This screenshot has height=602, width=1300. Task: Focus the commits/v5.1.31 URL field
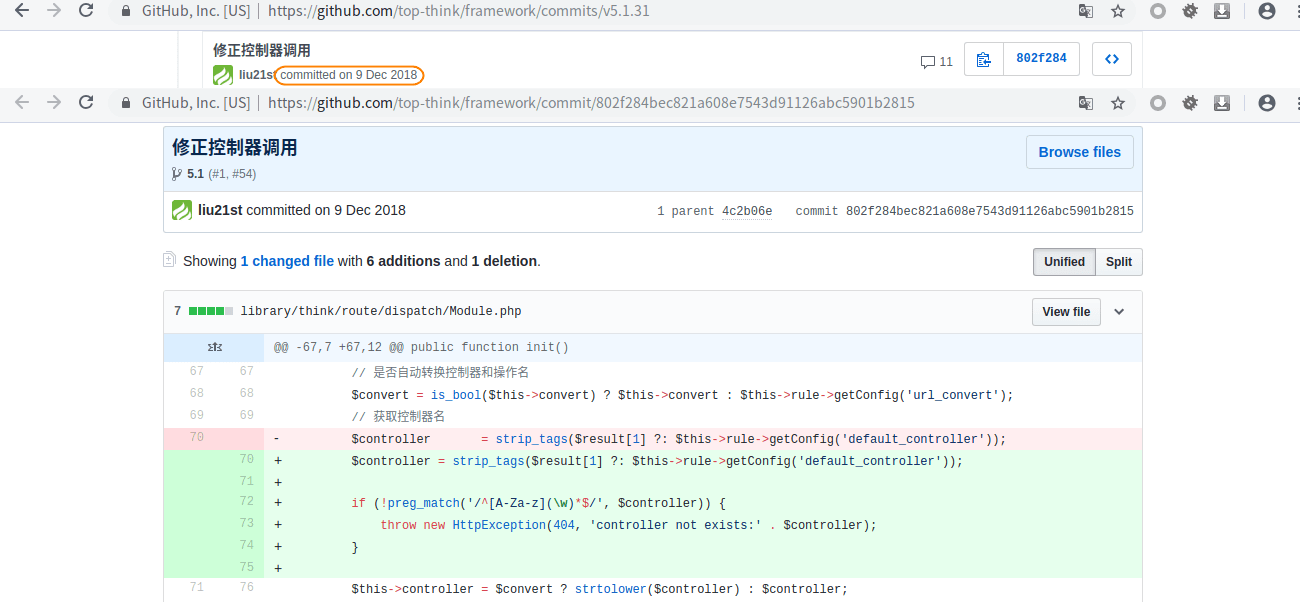pos(590,12)
